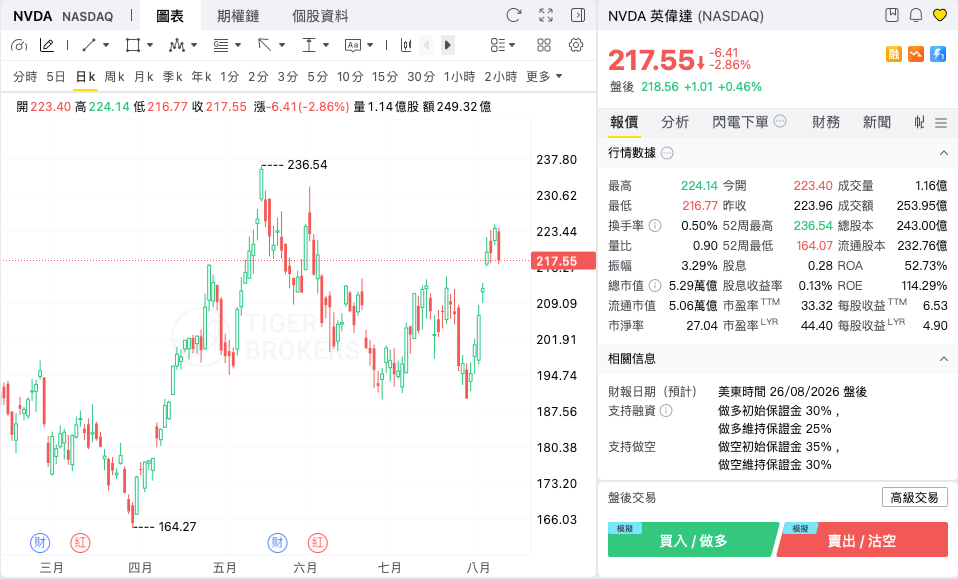Switch to the 期權鏈 tab
This screenshot has height=579, width=958.
coord(238,16)
